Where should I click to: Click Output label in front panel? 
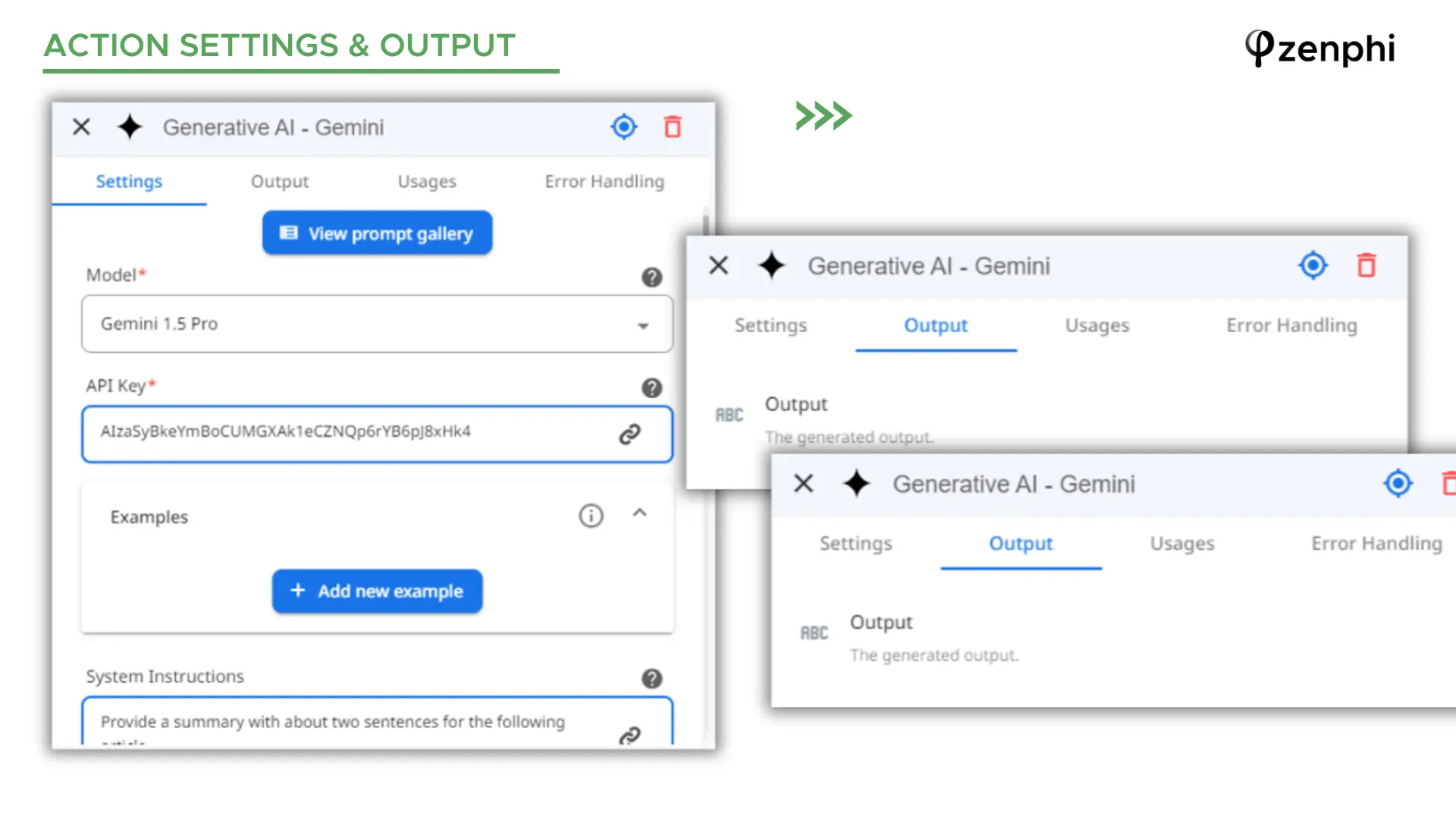[x=880, y=622]
